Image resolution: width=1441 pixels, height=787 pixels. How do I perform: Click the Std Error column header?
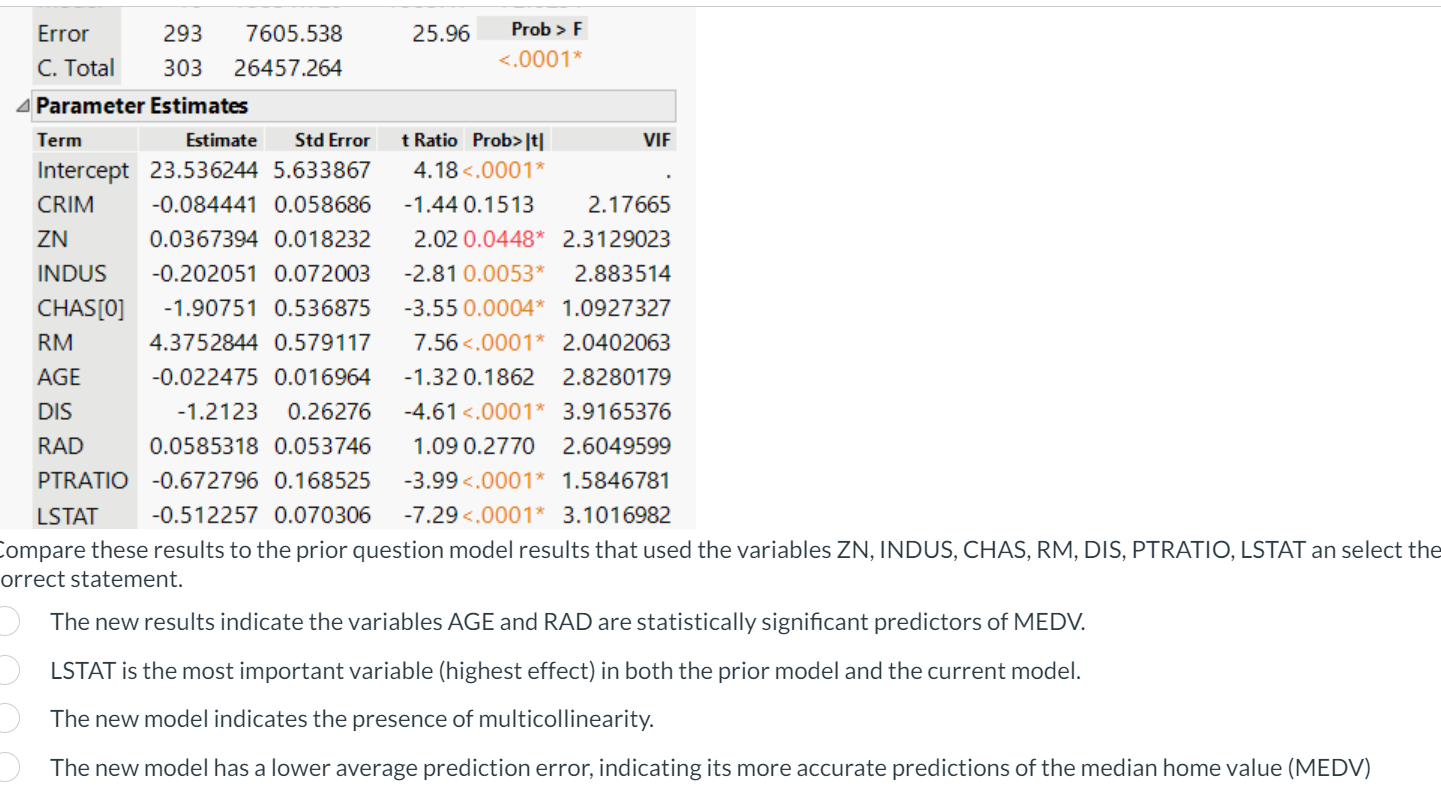tap(333, 140)
